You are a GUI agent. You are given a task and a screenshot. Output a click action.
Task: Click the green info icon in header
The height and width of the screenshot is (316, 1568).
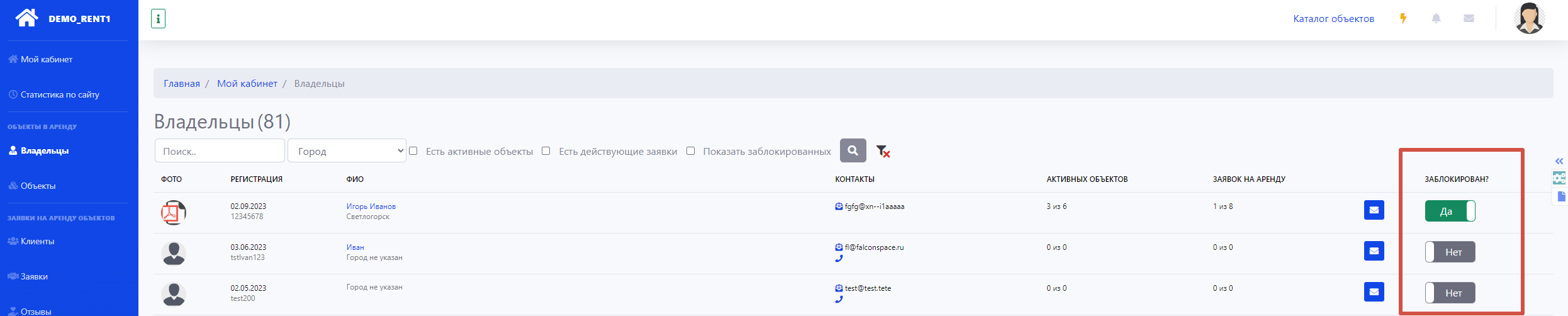coord(158,19)
